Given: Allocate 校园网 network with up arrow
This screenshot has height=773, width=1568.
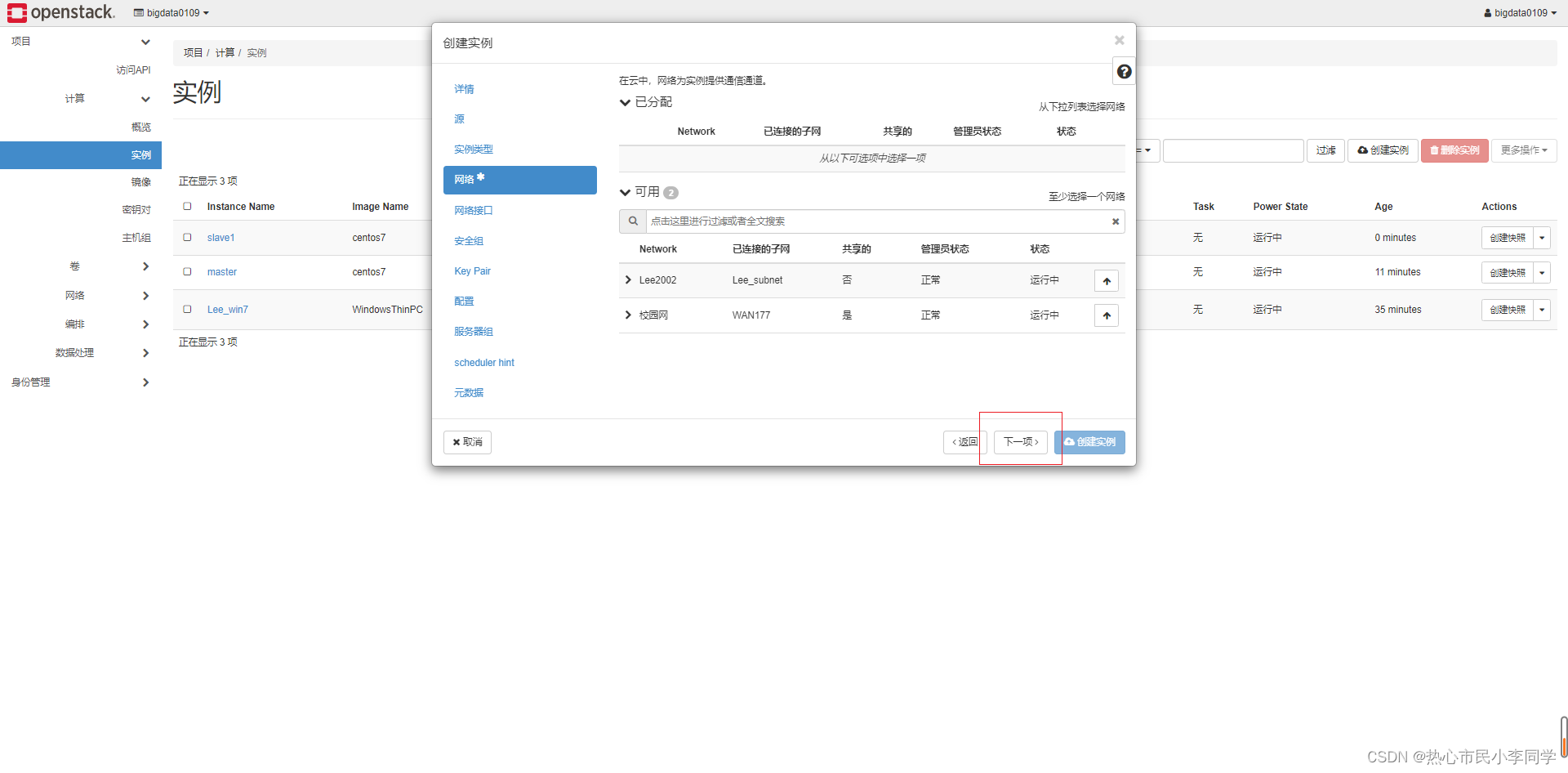Looking at the screenshot, I should coord(1107,316).
